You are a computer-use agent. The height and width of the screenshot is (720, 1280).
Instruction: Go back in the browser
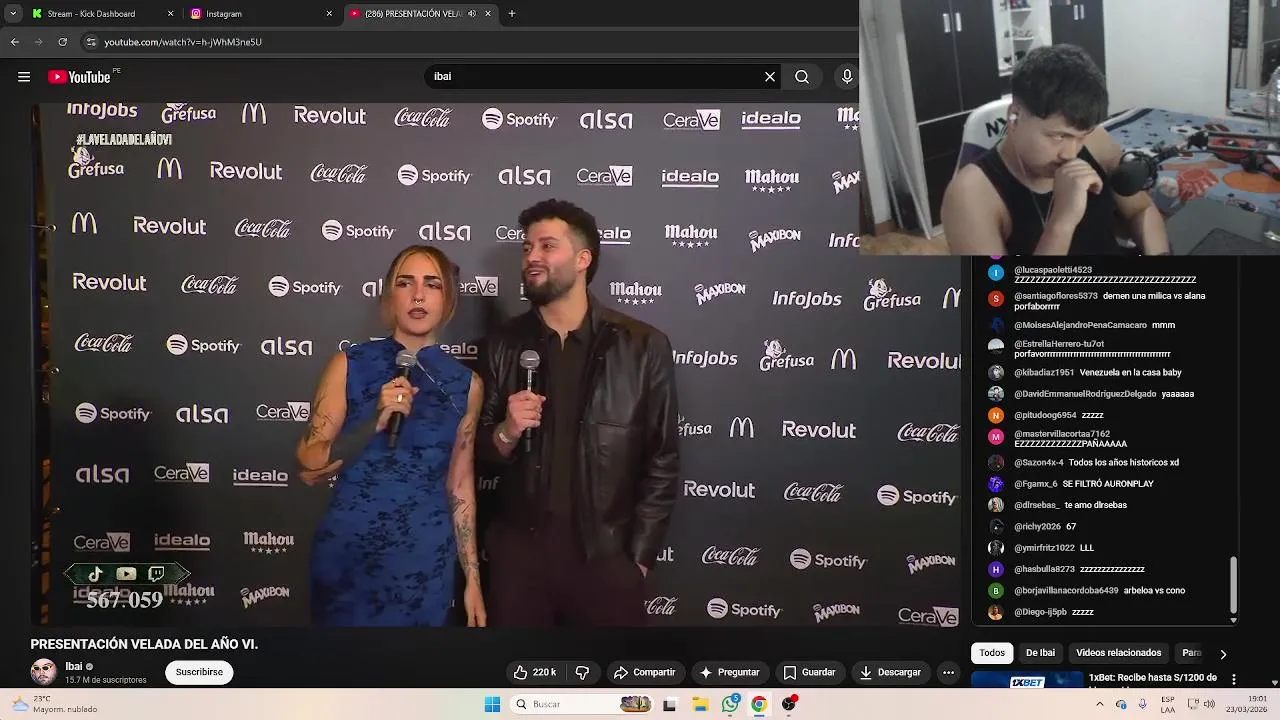point(15,42)
